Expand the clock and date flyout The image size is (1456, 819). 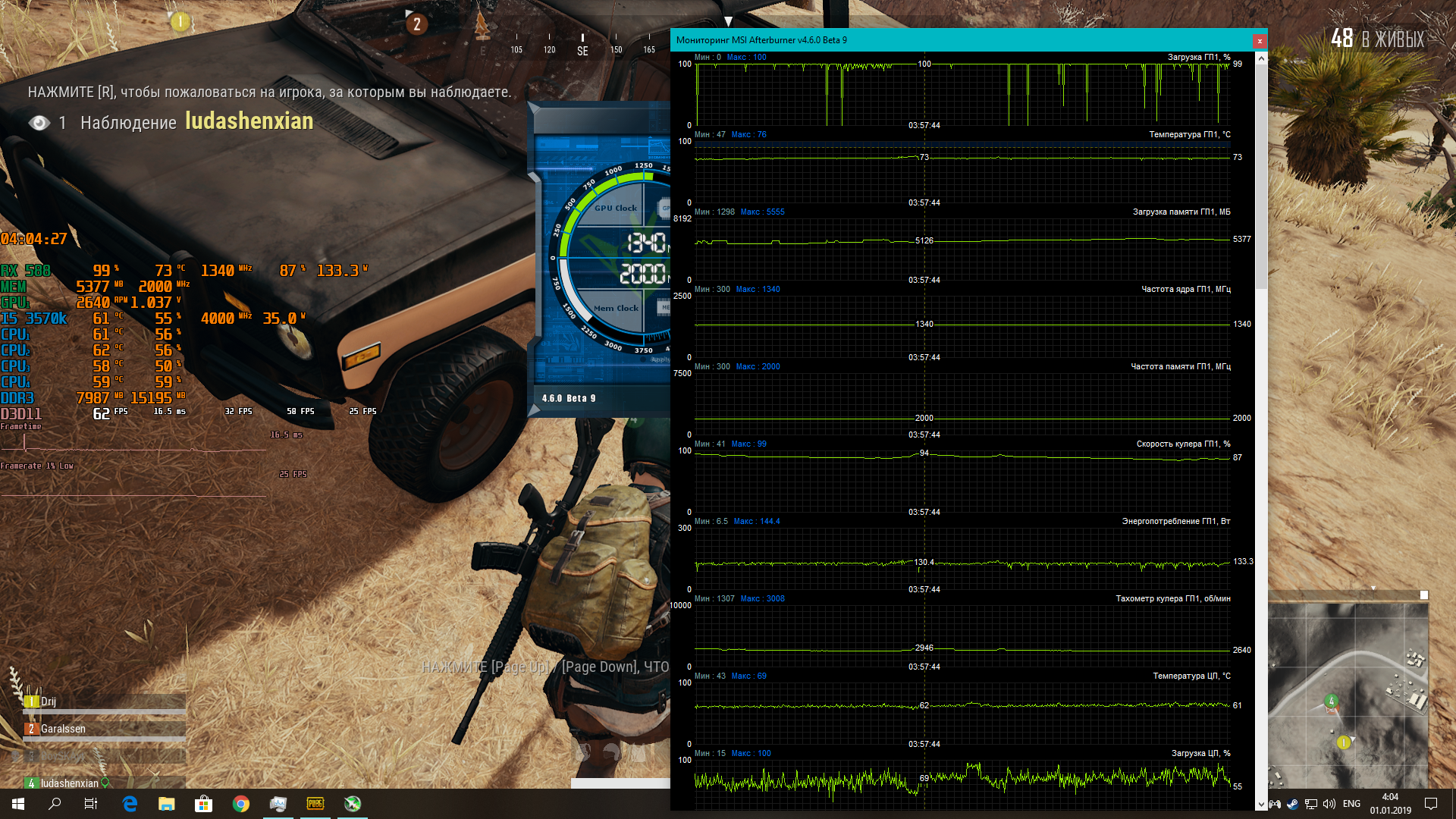(1390, 804)
